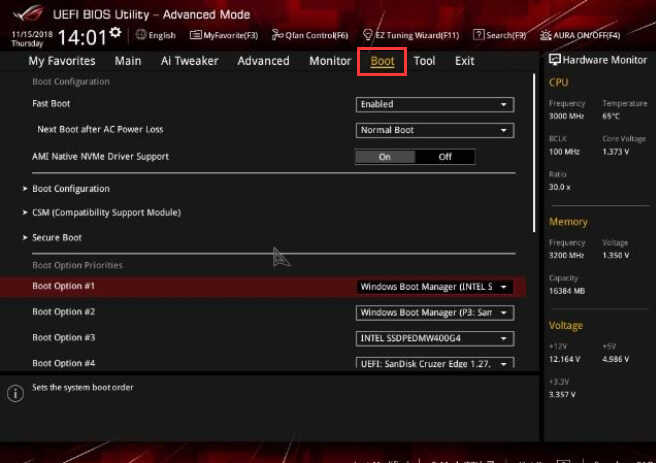Expand the CSM (Compatibility Support Module) submenu
The height and width of the screenshot is (463, 656).
tap(106, 212)
